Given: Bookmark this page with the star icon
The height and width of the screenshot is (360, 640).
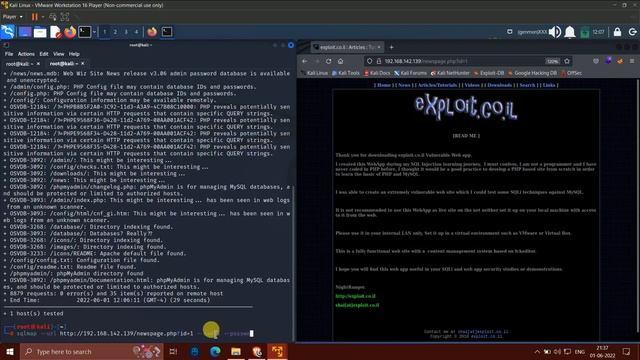Looking at the screenshot, I should point(567,61).
